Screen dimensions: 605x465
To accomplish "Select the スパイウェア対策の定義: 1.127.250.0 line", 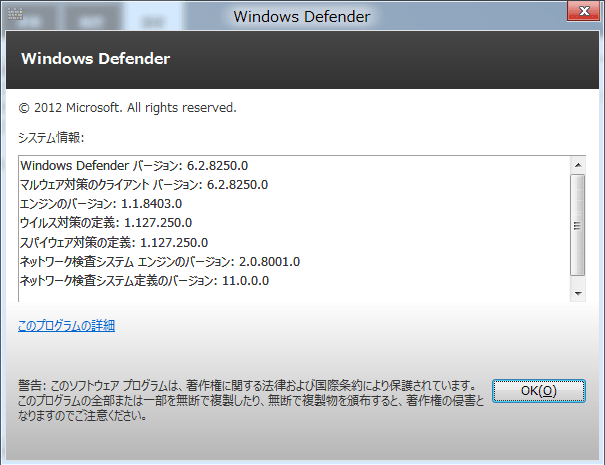I will point(114,242).
